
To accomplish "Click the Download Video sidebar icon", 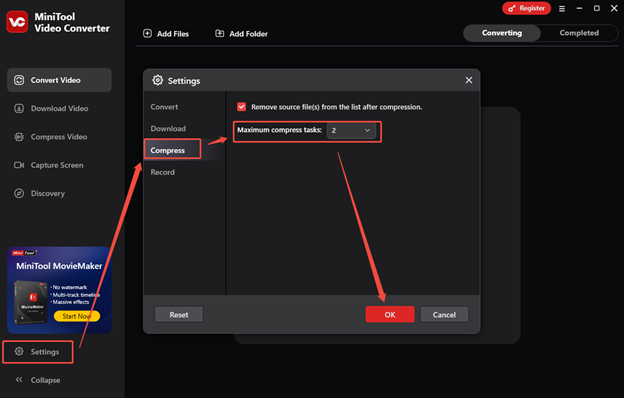I will (19, 108).
